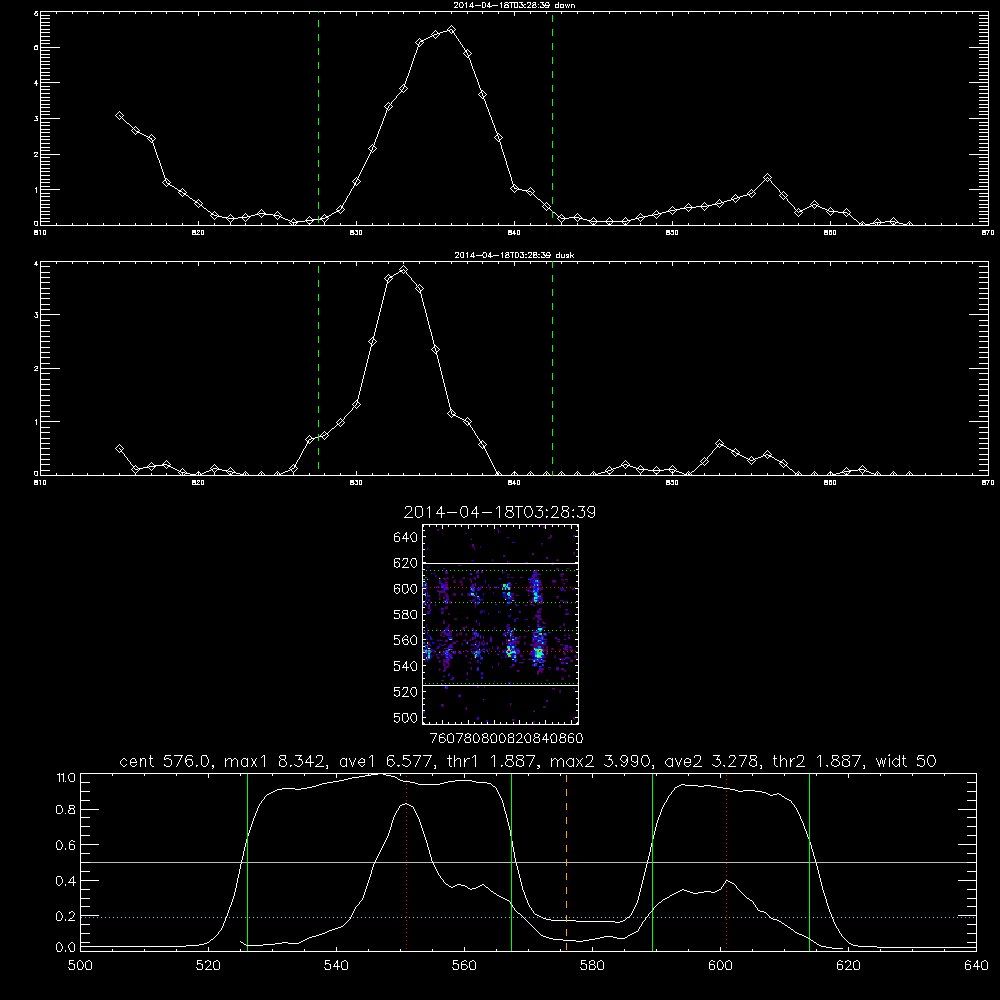Click the 850 x-axis label under the dawn plot

coord(672,233)
